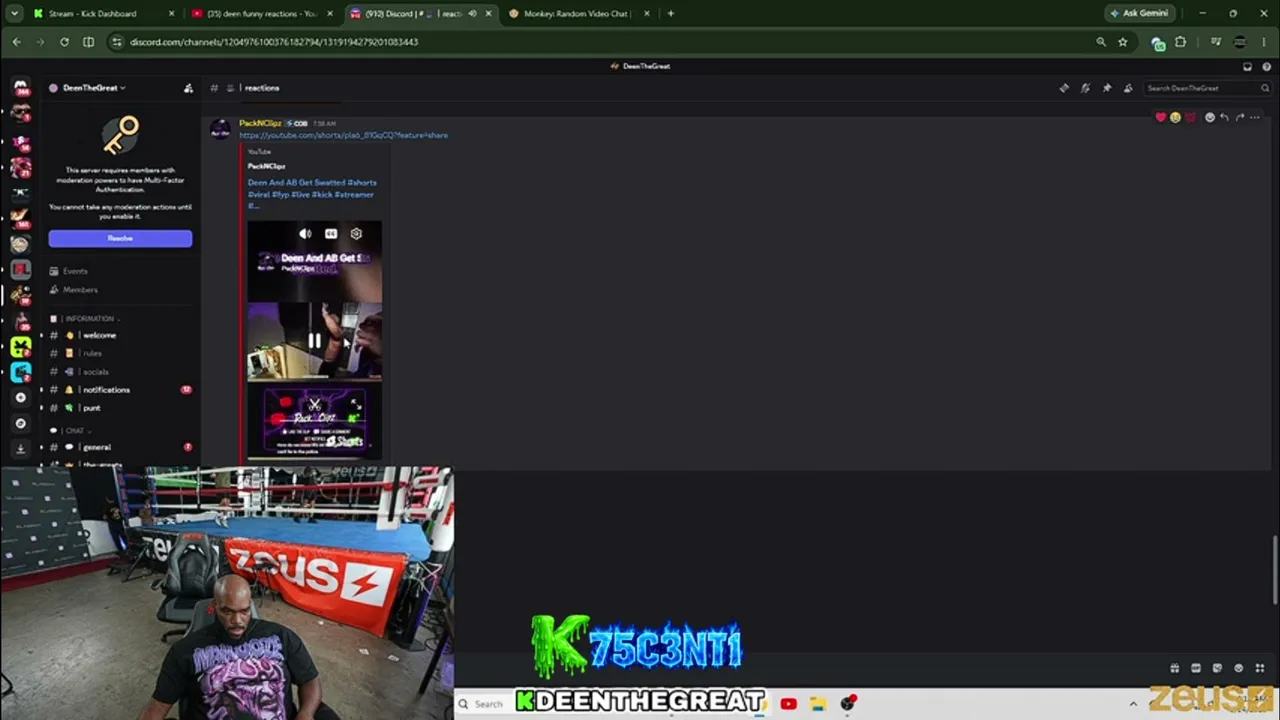This screenshot has width=1280, height=720.
Task: Click the PackNClipz user avatar
Action: [220, 130]
